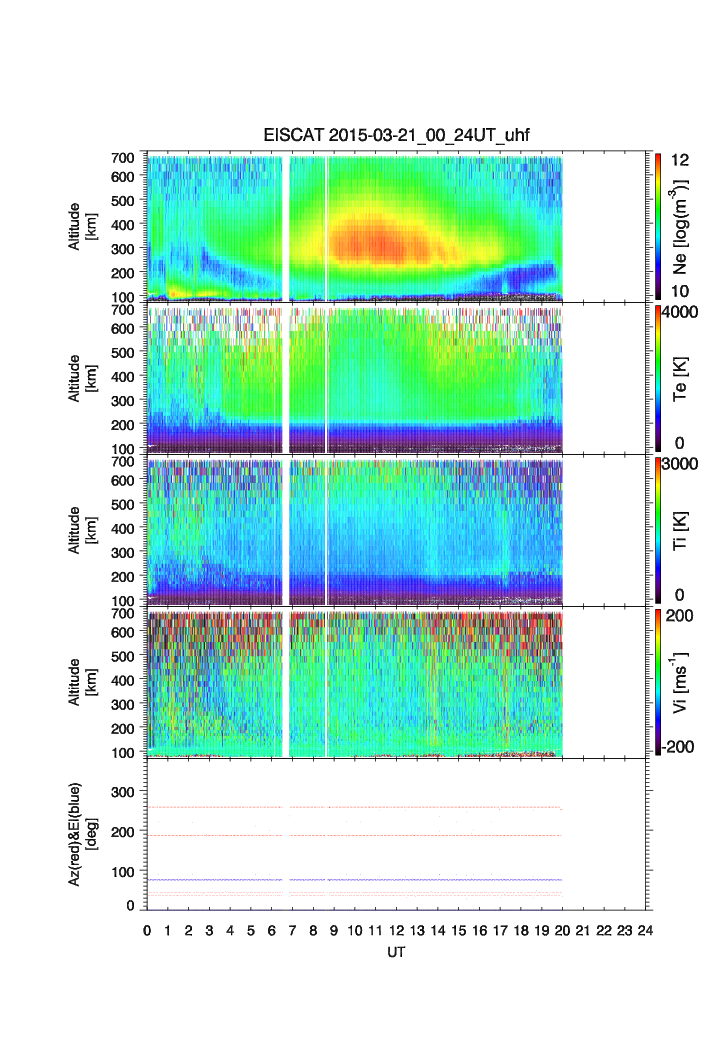This screenshot has width=708, height=1062.
Task: Click the "9" tick on the UT axis
Action: click(334, 931)
